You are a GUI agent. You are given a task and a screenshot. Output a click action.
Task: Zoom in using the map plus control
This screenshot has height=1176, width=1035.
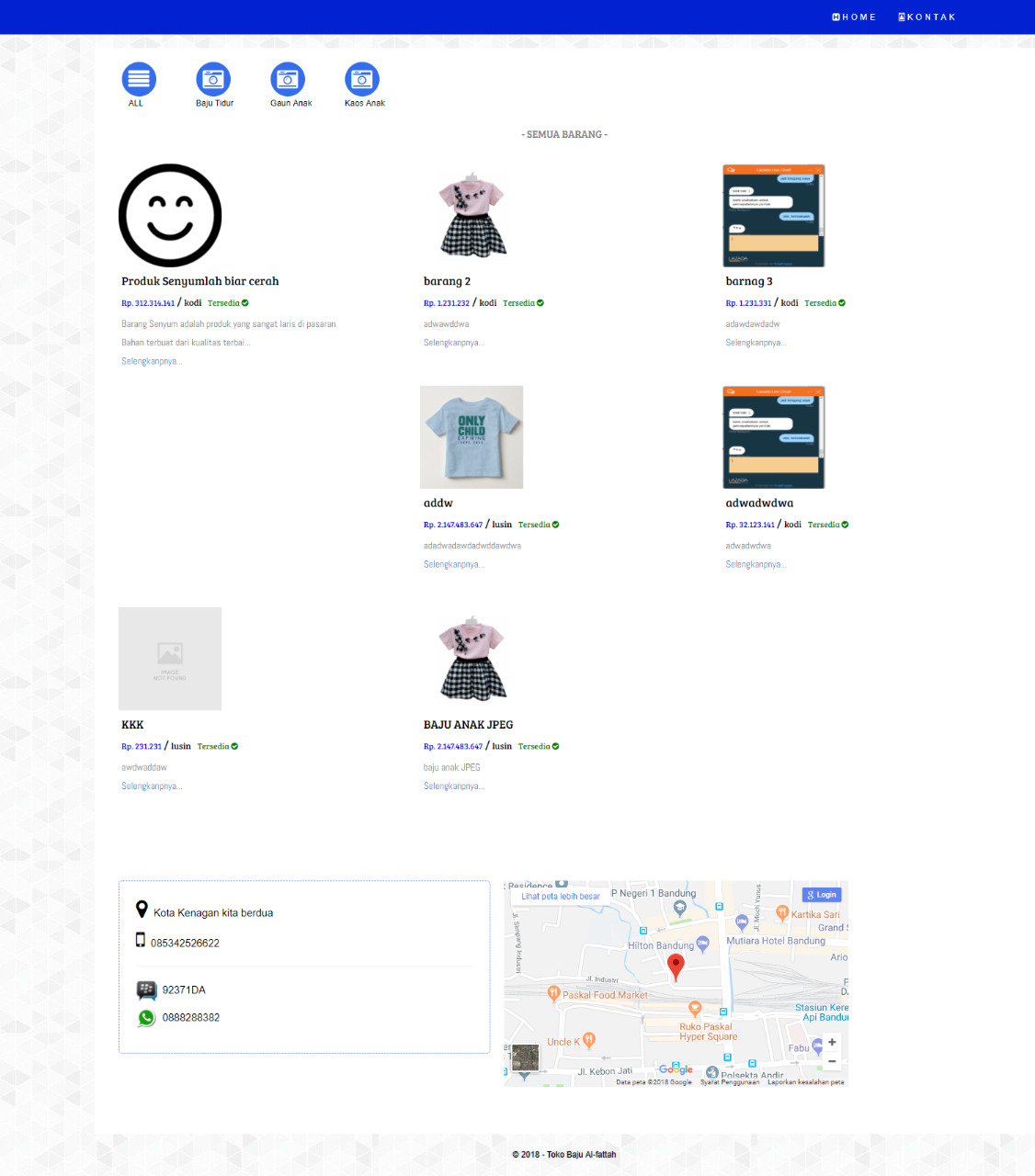pyautogui.click(x=832, y=1043)
